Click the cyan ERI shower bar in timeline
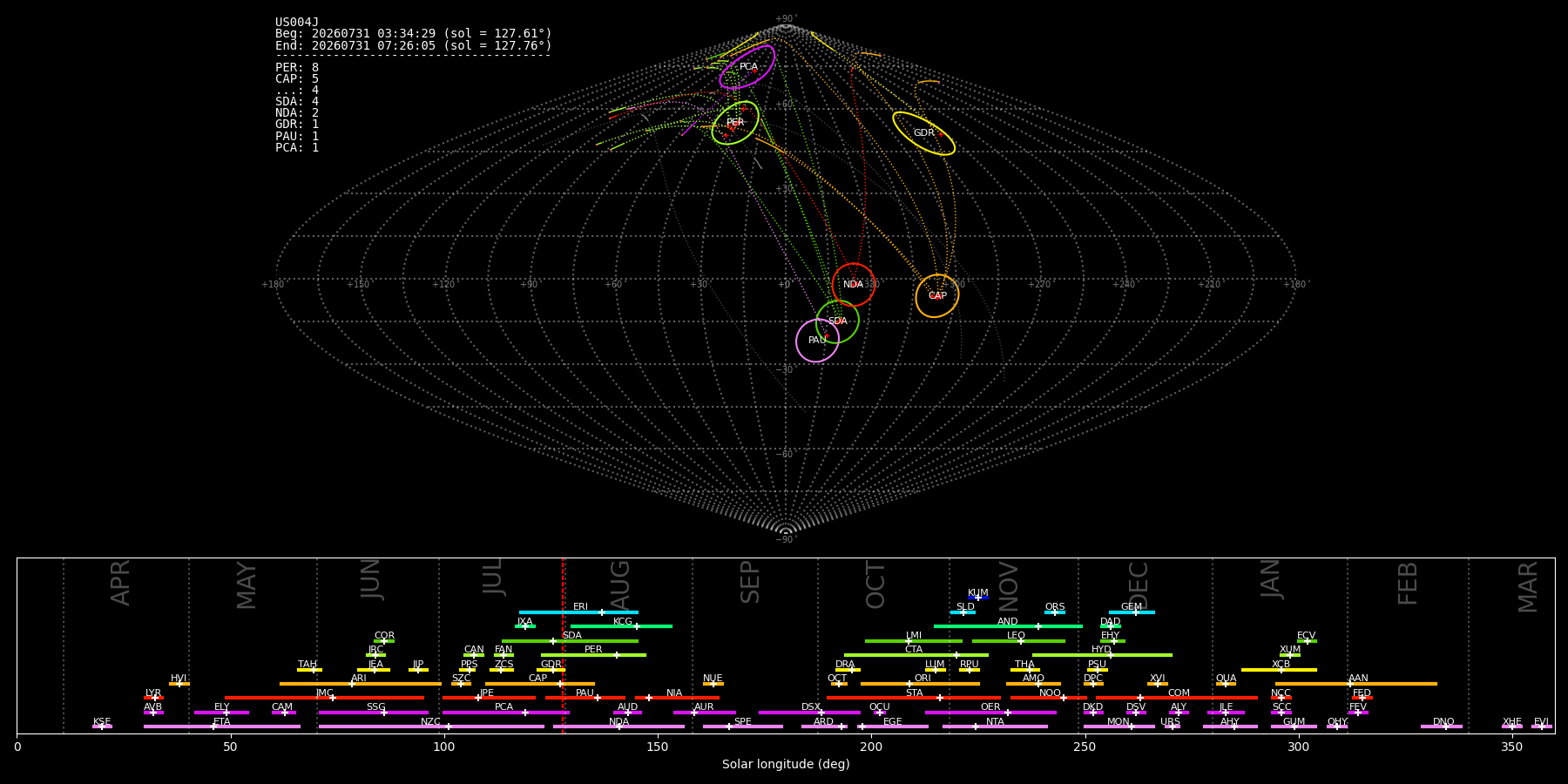1568x784 pixels. pyautogui.click(x=578, y=612)
